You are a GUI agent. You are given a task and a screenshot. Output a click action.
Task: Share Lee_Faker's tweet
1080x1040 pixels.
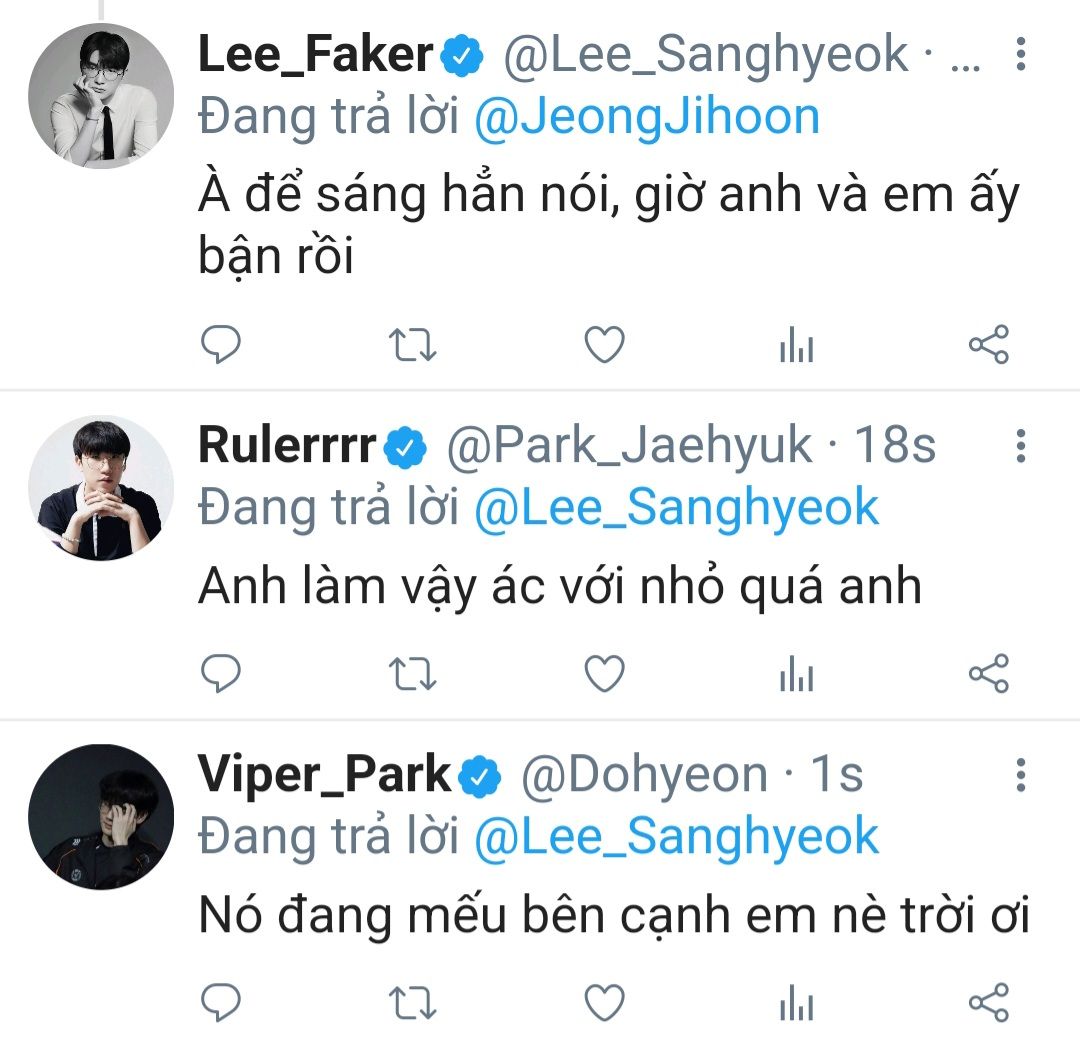pyautogui.click(x=989, y=346)
